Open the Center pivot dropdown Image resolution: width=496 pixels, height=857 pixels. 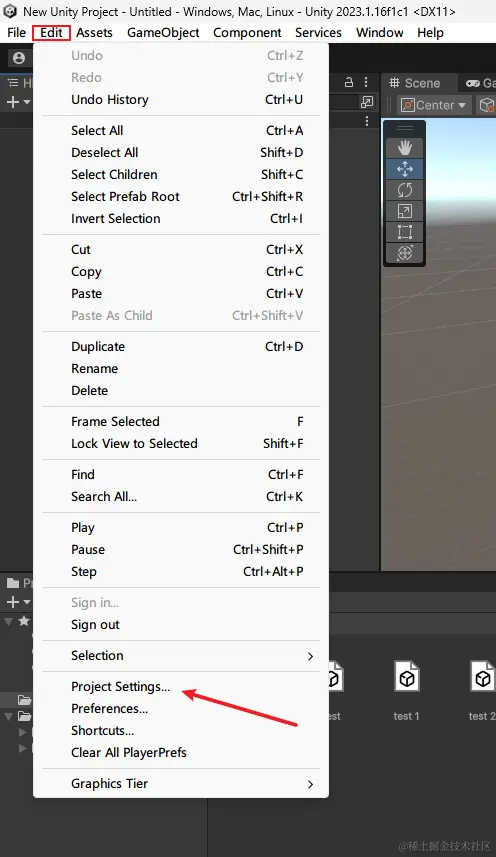(x=434, y=105)
